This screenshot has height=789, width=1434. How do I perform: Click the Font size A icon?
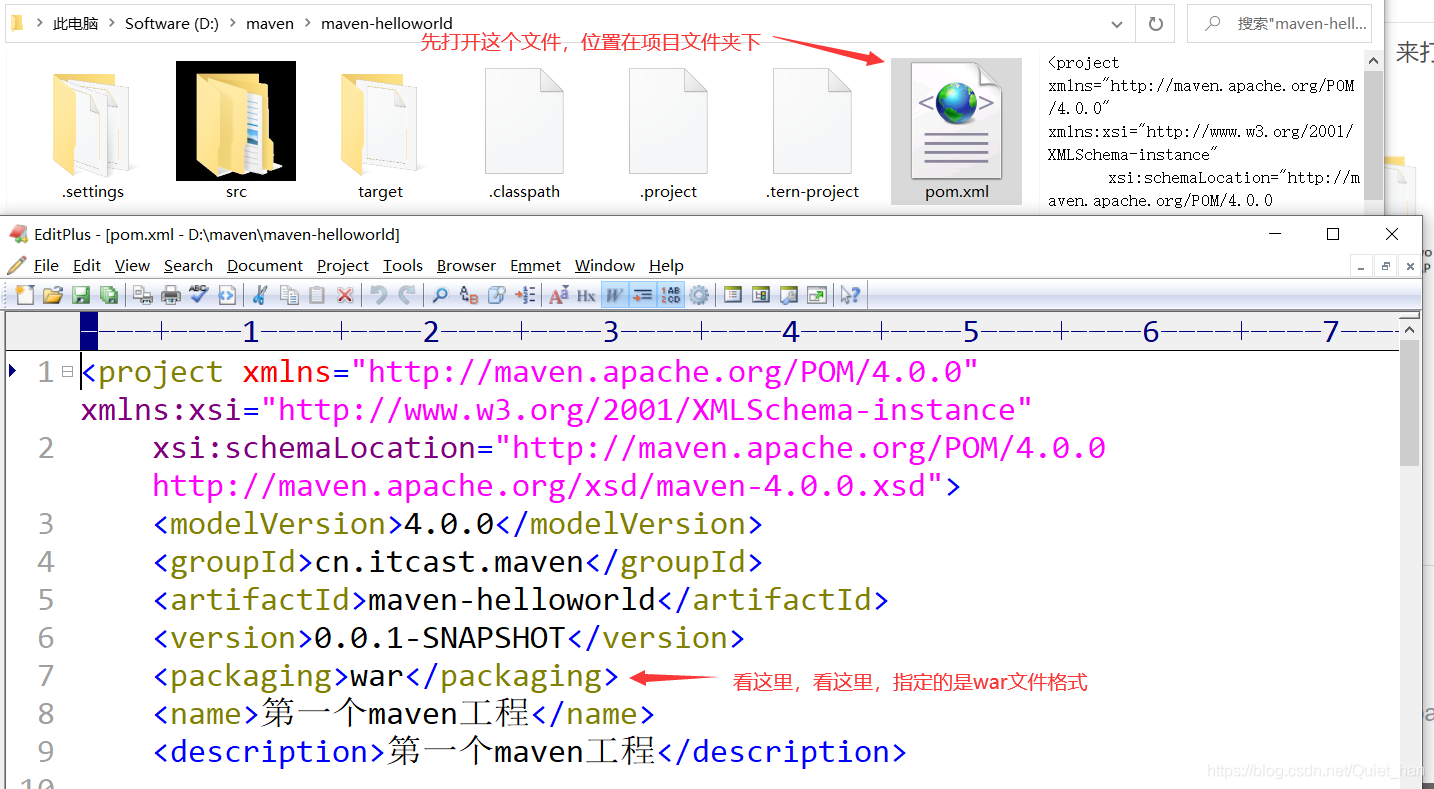pos(558,295)
